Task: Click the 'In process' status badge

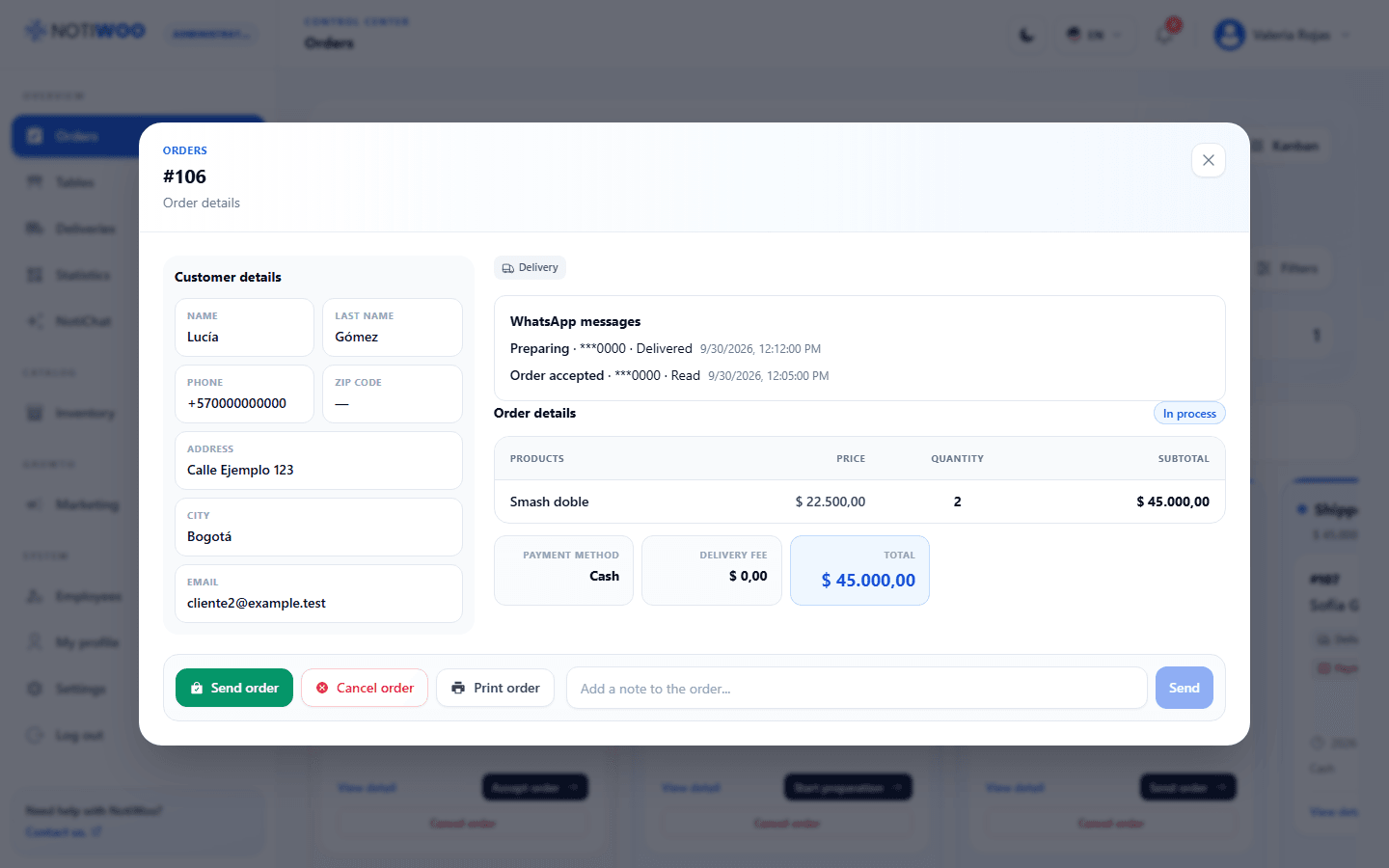Action: (1189, 414)
